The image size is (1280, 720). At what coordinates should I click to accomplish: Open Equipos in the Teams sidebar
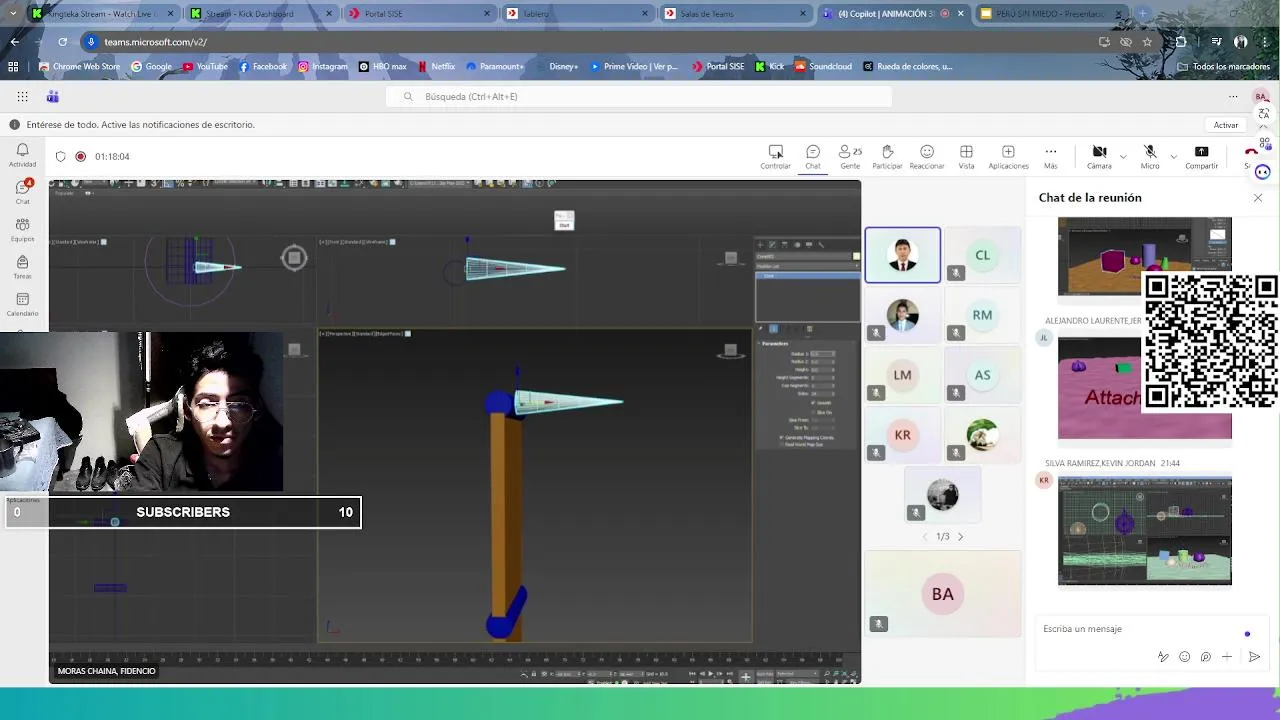pos(22,230)
